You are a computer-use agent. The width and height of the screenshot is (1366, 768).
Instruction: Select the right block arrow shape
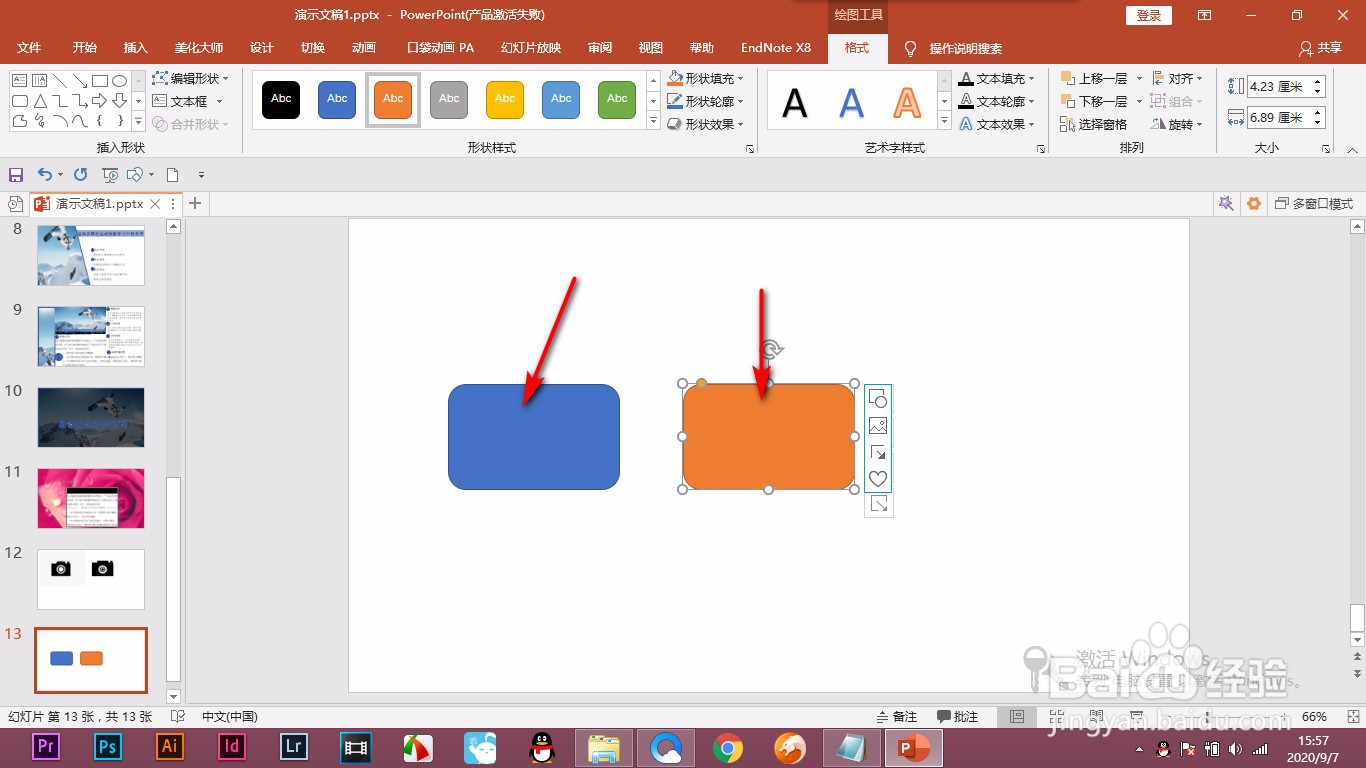(x=100, y=101)
